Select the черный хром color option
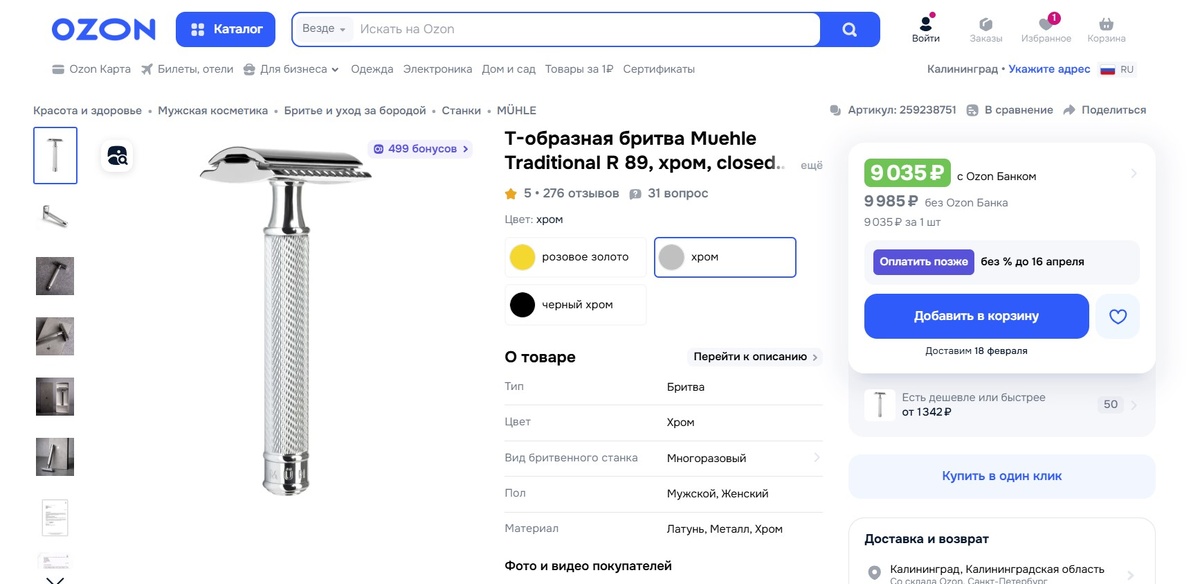This screenshot has height=584, width=1200. click(x=575, y=305)
